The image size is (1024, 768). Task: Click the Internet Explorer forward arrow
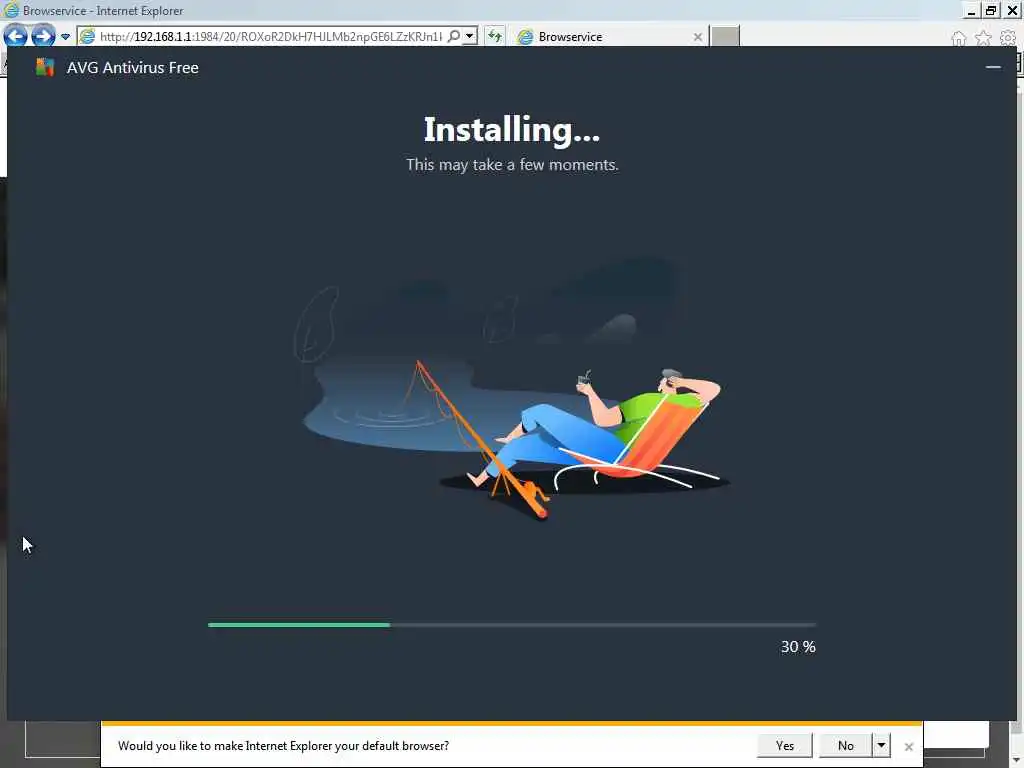(x=43, y=36)
